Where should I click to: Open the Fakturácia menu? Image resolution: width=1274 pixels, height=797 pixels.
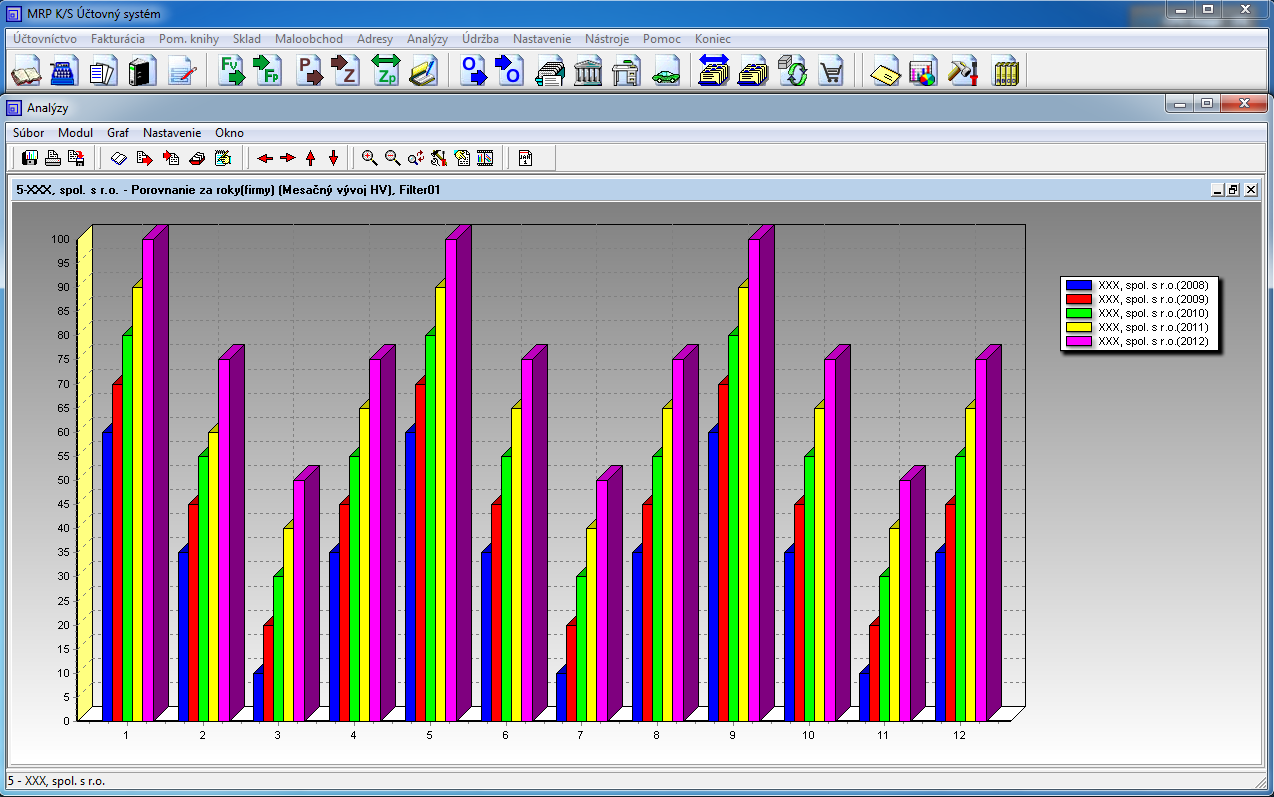[x=117, y=39]
